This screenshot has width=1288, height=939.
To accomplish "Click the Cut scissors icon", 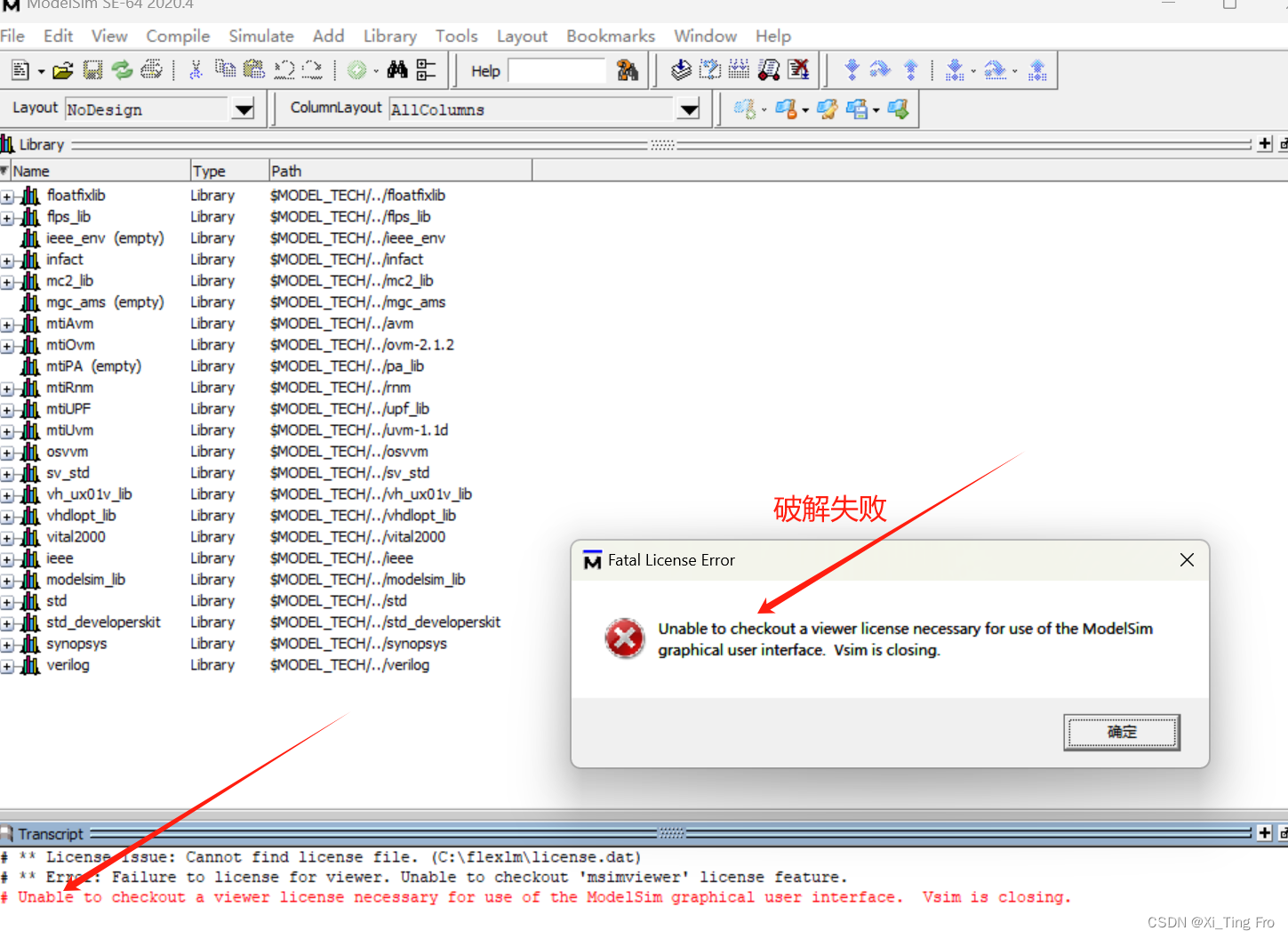I will [196, 70].
